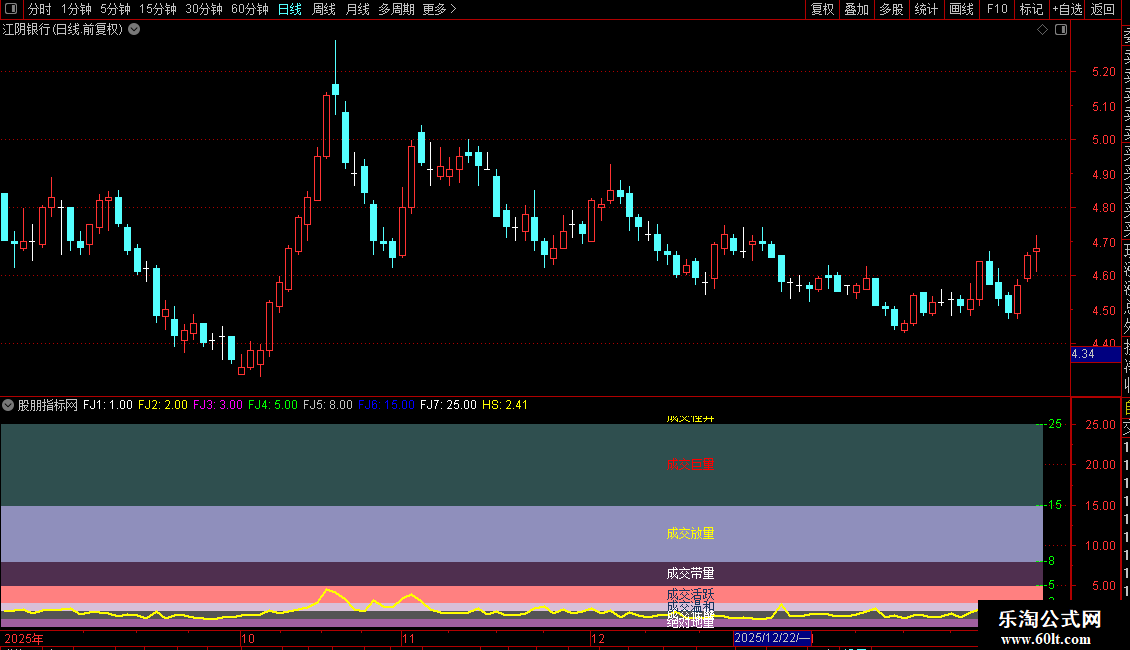Screen dimensions: 1130x650
Task: Select the 15分钟 period
Action: [x=158, y=9]
